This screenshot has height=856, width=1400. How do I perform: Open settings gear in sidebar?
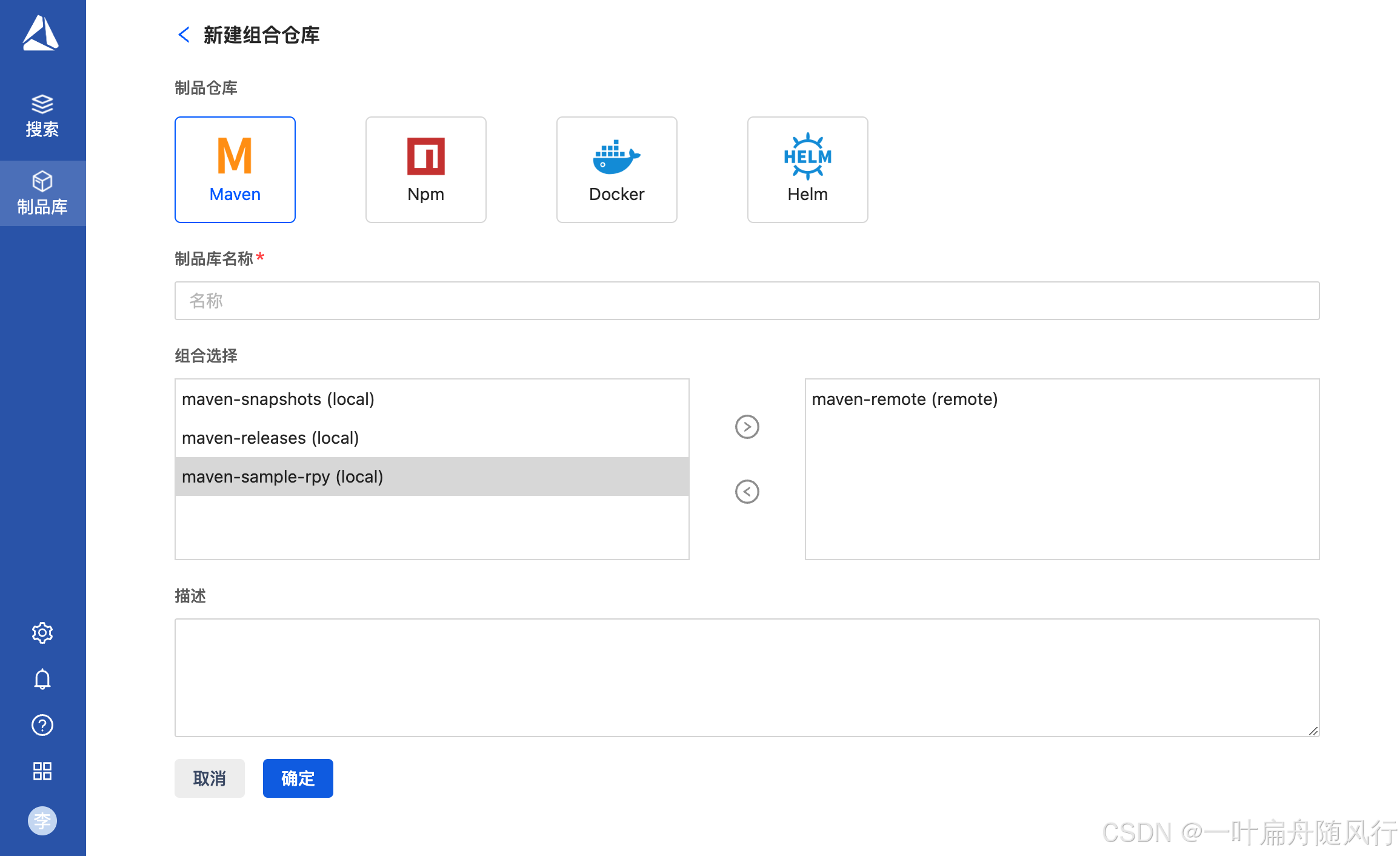[42, 633]
